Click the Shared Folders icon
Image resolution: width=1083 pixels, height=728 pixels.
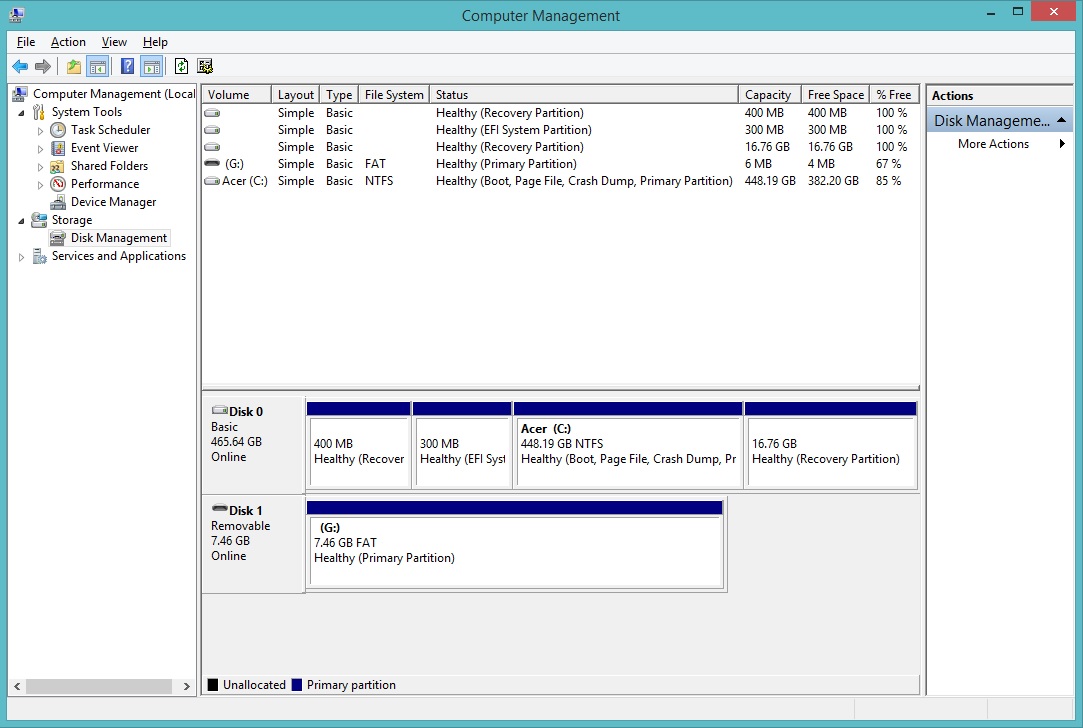coord(58,166)
